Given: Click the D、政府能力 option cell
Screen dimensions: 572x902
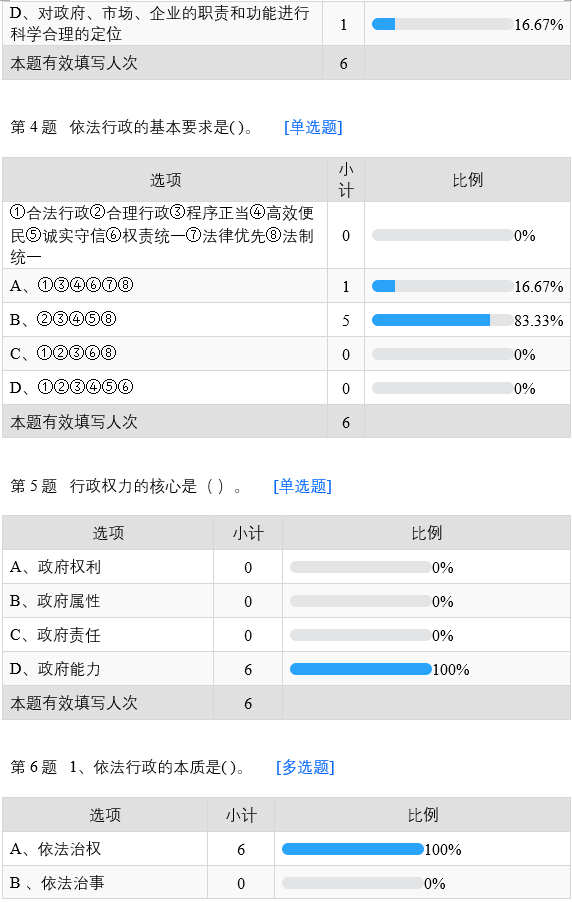Looking at the screenshot, I should [x=108, y=669].
